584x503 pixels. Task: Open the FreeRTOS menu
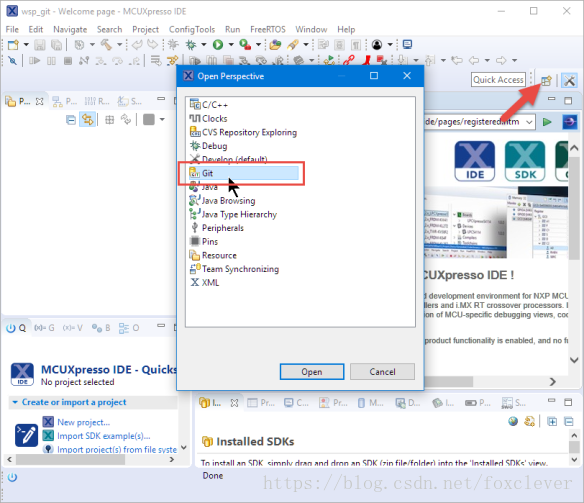(268, 29)
